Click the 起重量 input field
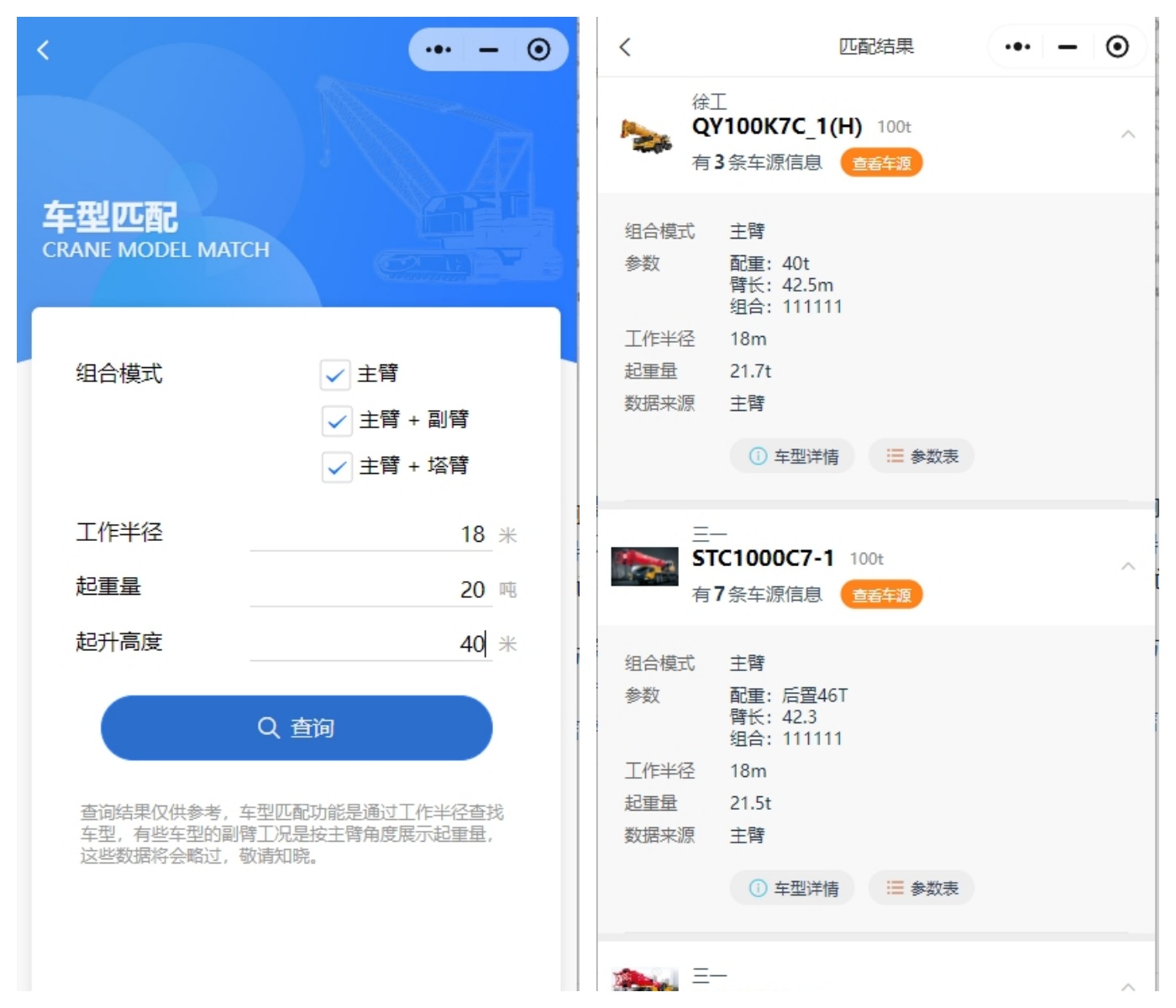This screenshot has height=1008, width=1176. click(370, 589)
